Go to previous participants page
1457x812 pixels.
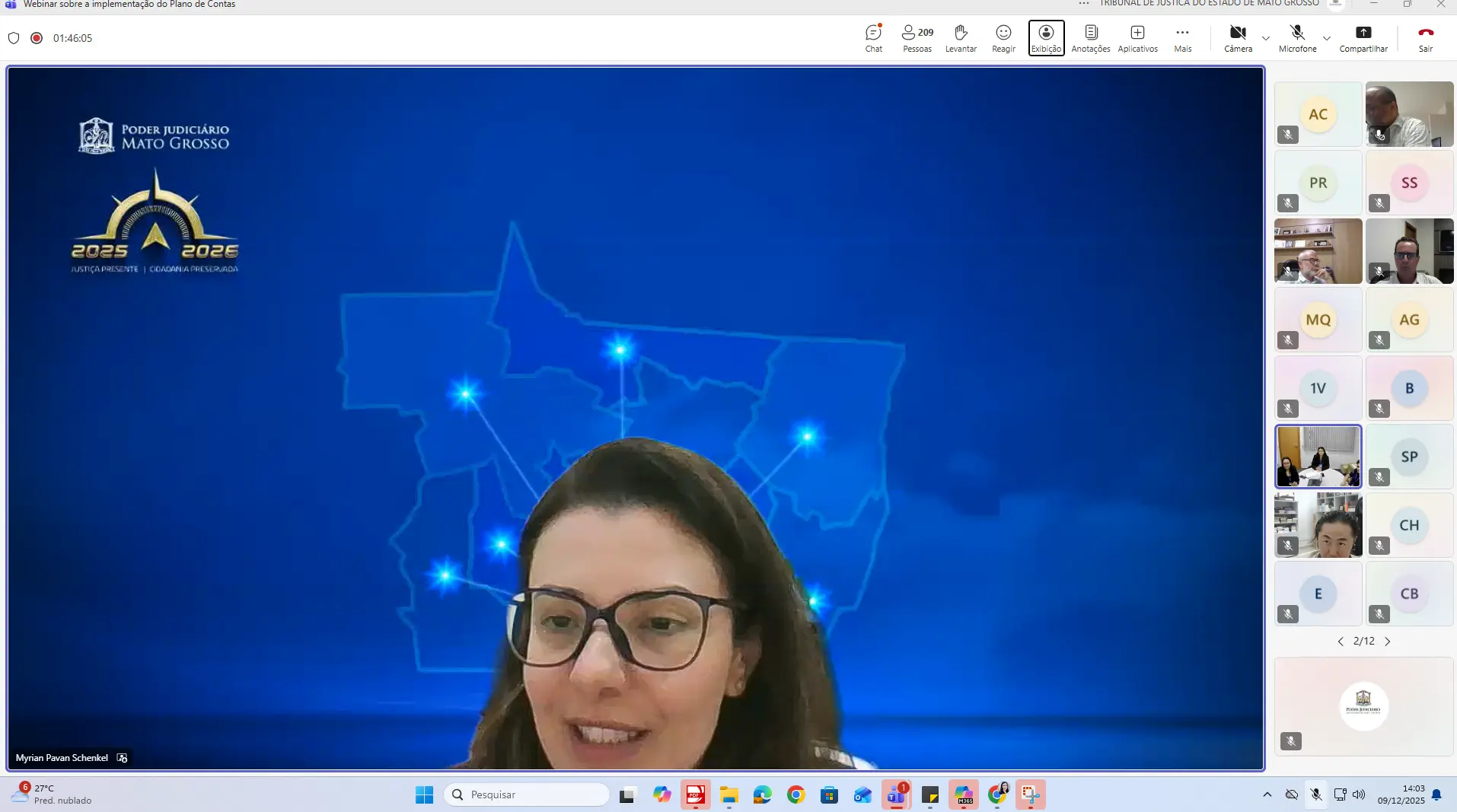[1341, 642]
